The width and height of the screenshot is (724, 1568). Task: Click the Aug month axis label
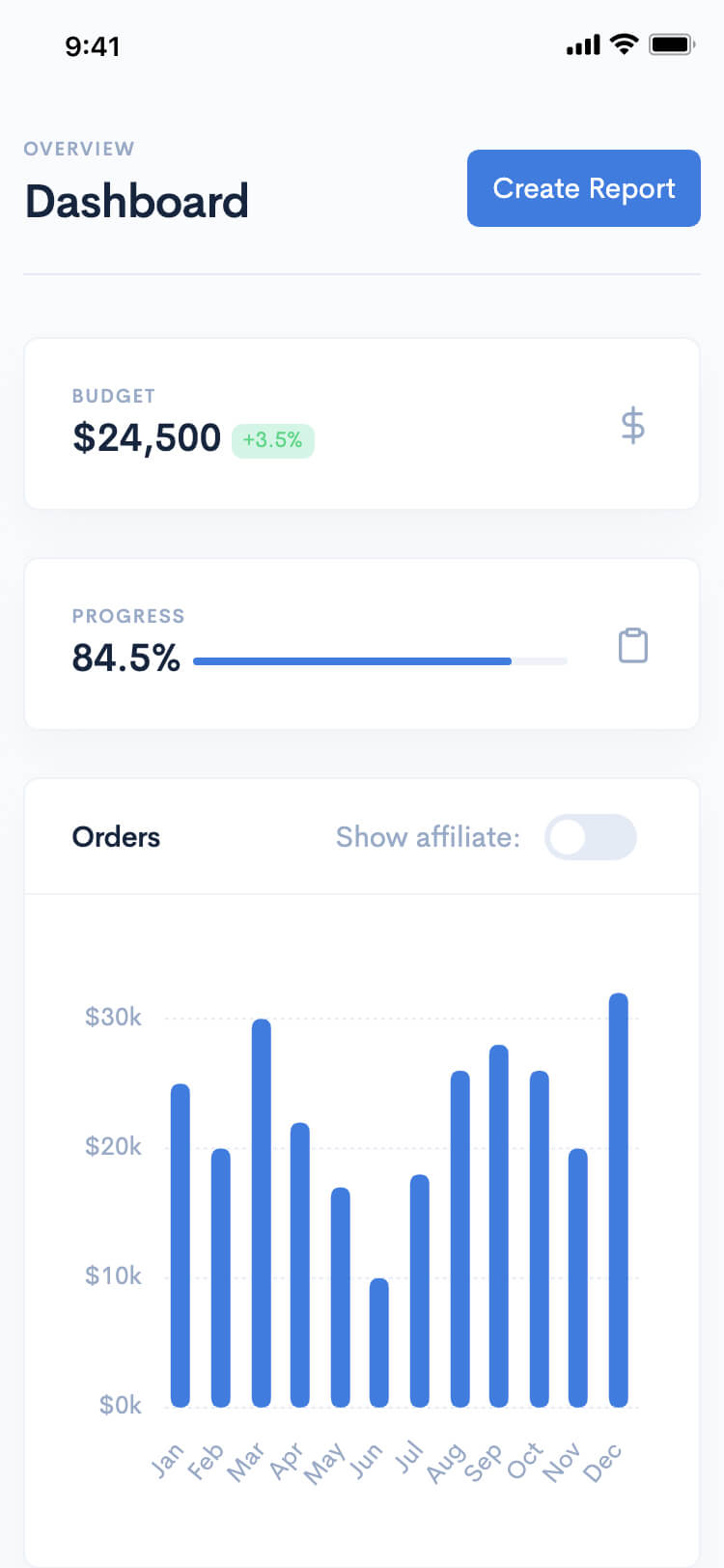point(445,1464)
